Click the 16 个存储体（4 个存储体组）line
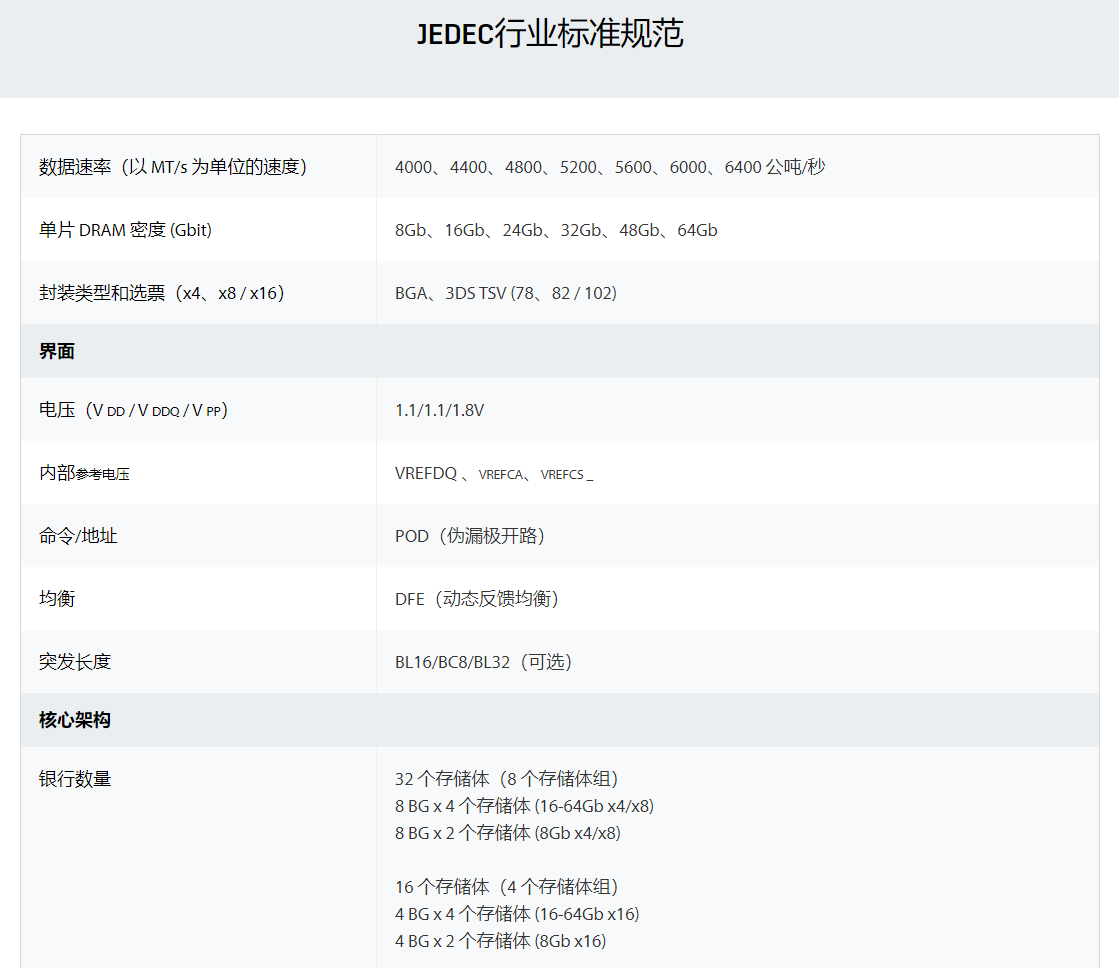This screenshot has width=1119, height=968. click(507, 887)
